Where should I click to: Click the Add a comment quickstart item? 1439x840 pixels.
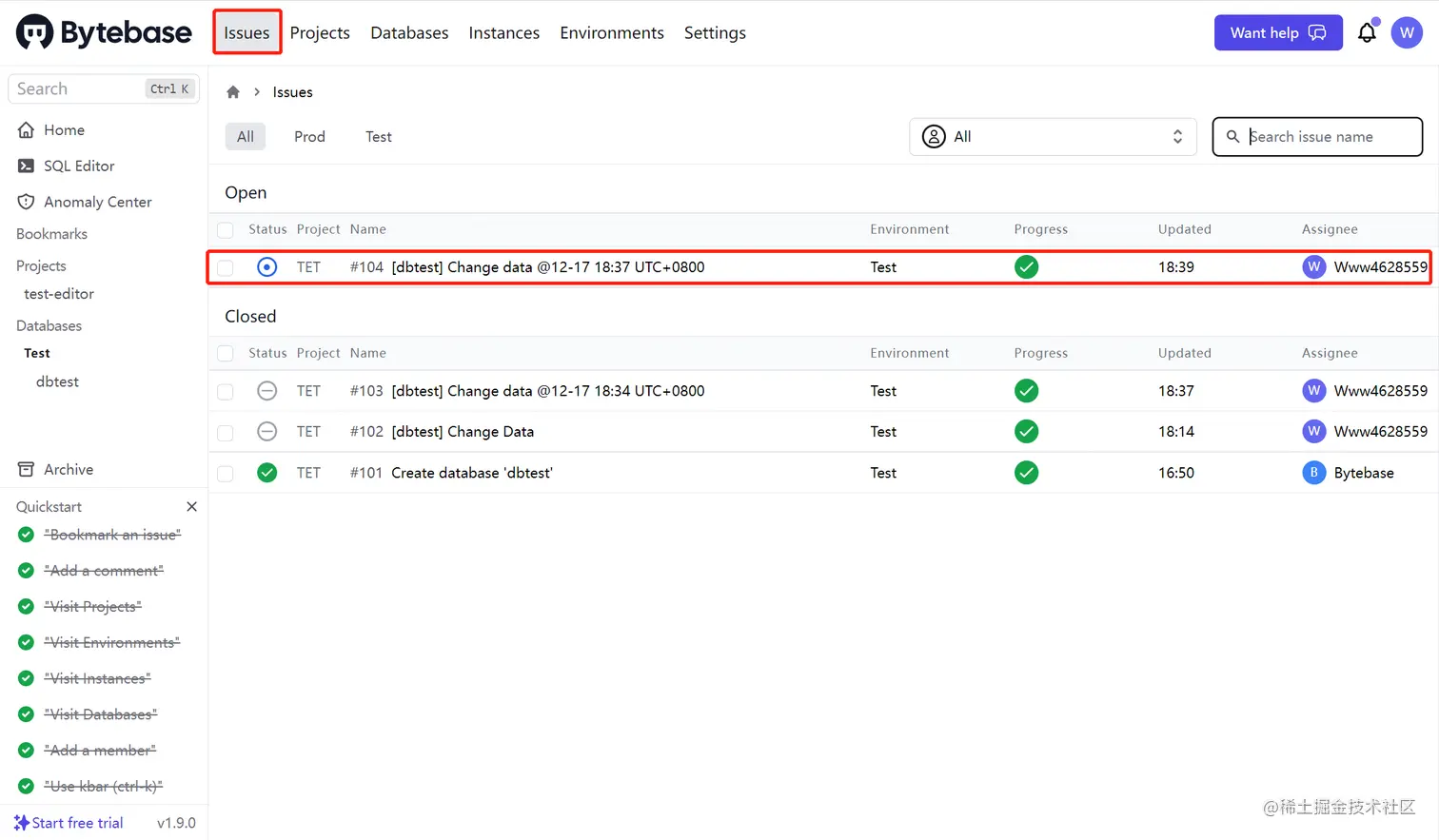[104, 571]
